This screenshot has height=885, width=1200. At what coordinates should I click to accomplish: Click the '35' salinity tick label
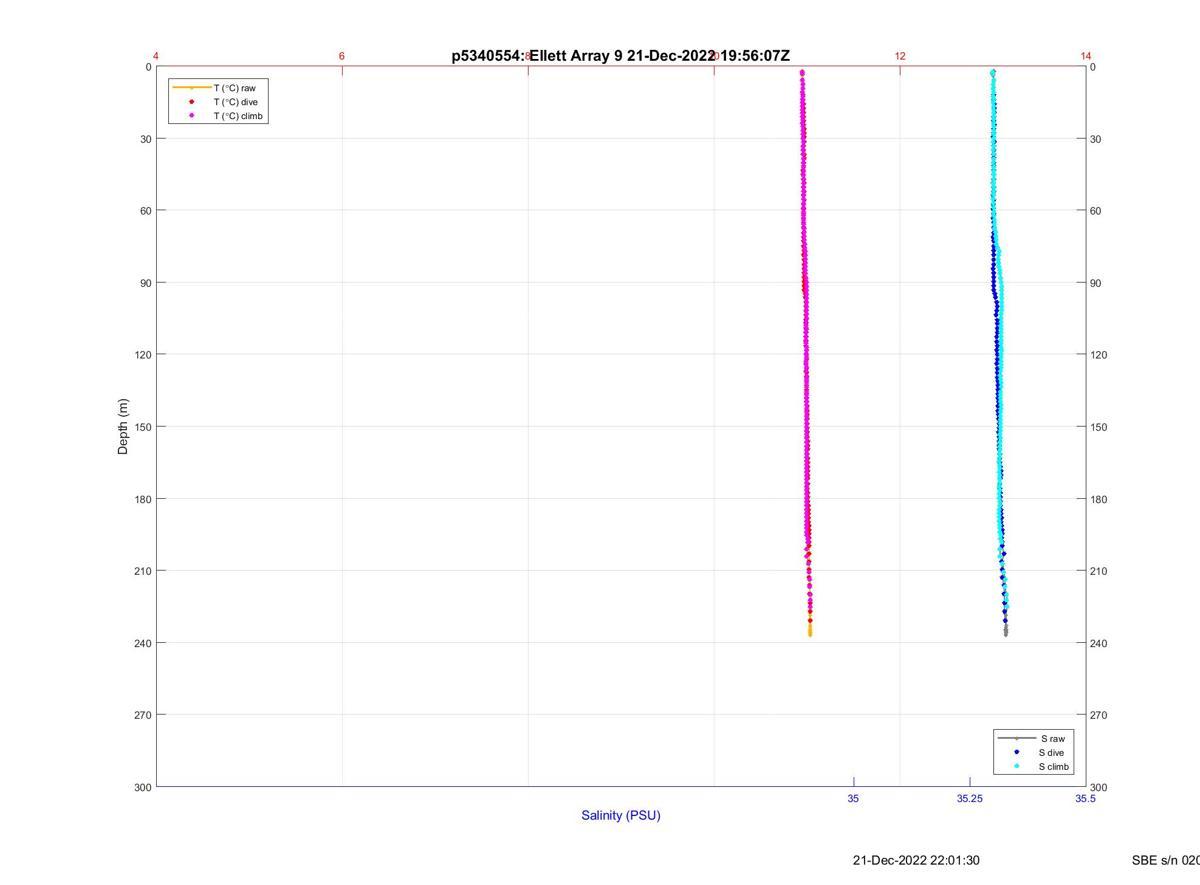pyautogui.click(x=853, y=799)
